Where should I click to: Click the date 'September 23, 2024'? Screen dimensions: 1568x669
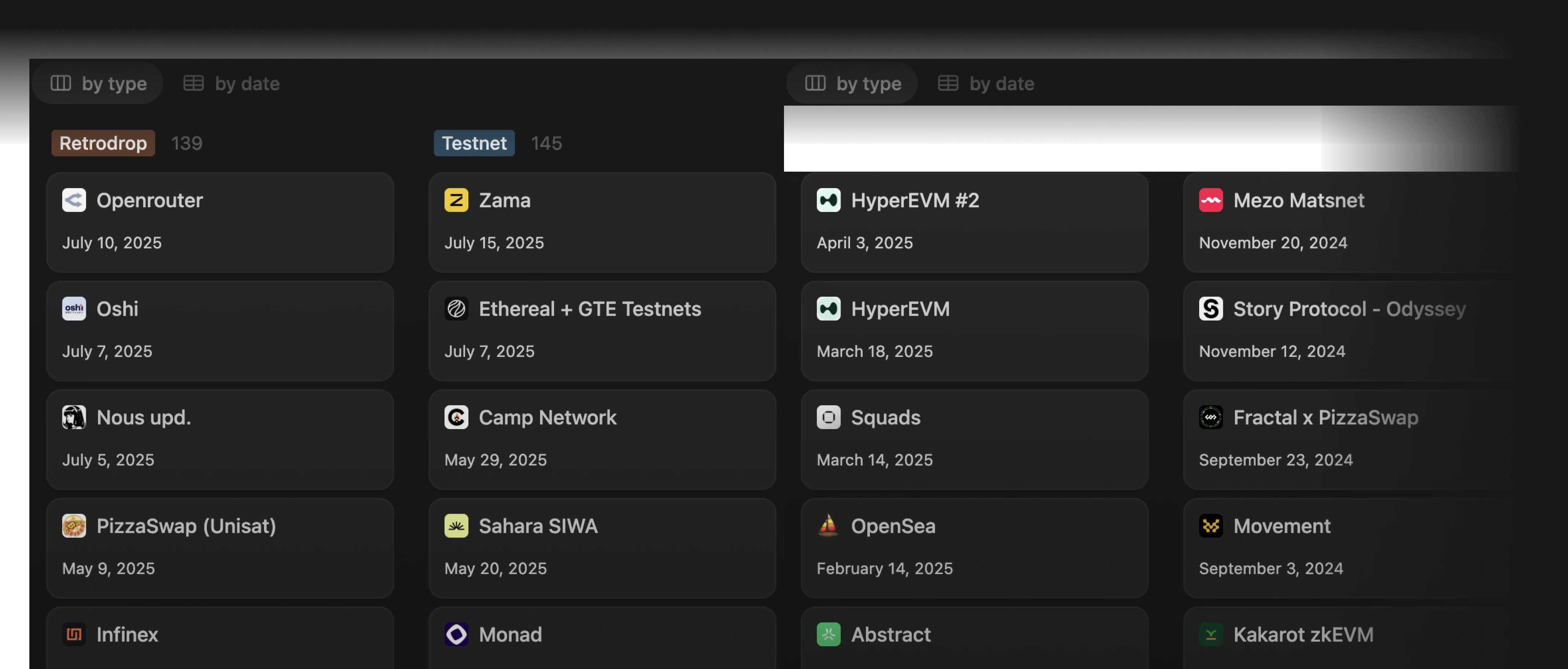1276,460
